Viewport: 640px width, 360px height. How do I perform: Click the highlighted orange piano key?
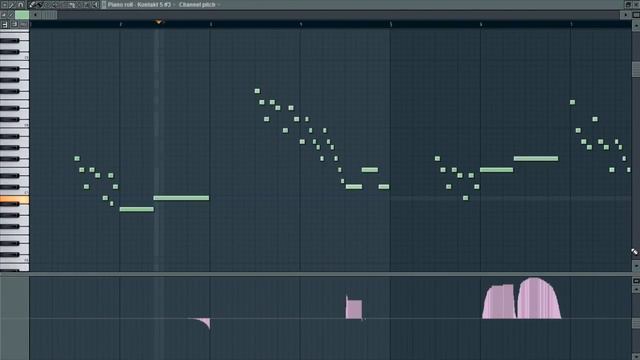pos(14,200)
